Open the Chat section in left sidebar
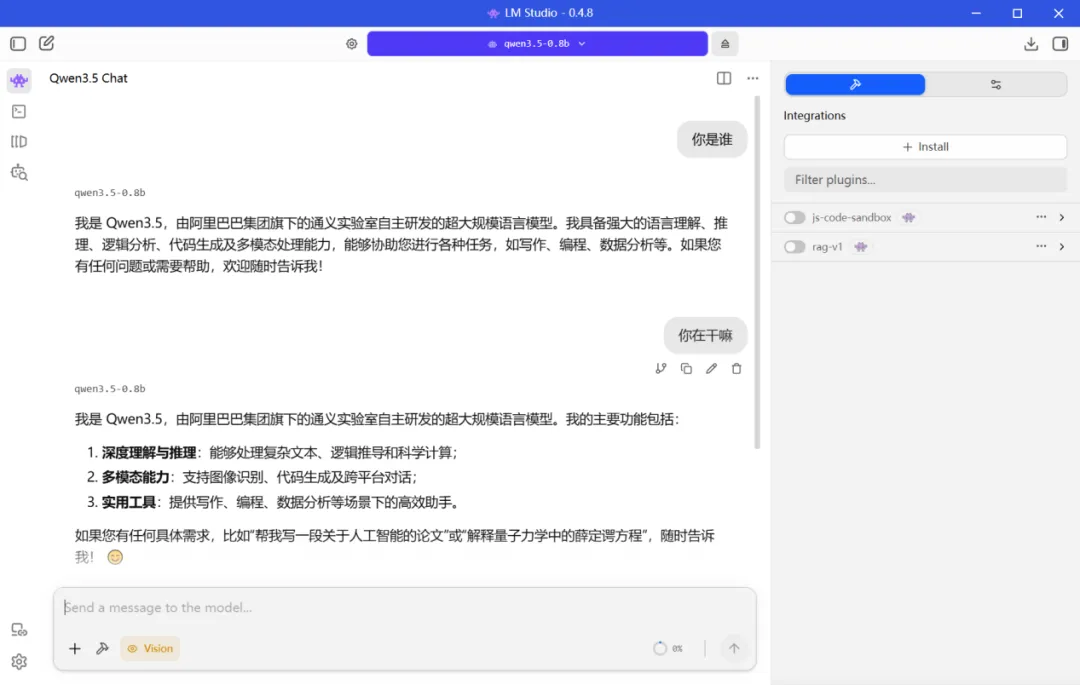Viewport: 1080px width, 685px height. pos(19,81)
